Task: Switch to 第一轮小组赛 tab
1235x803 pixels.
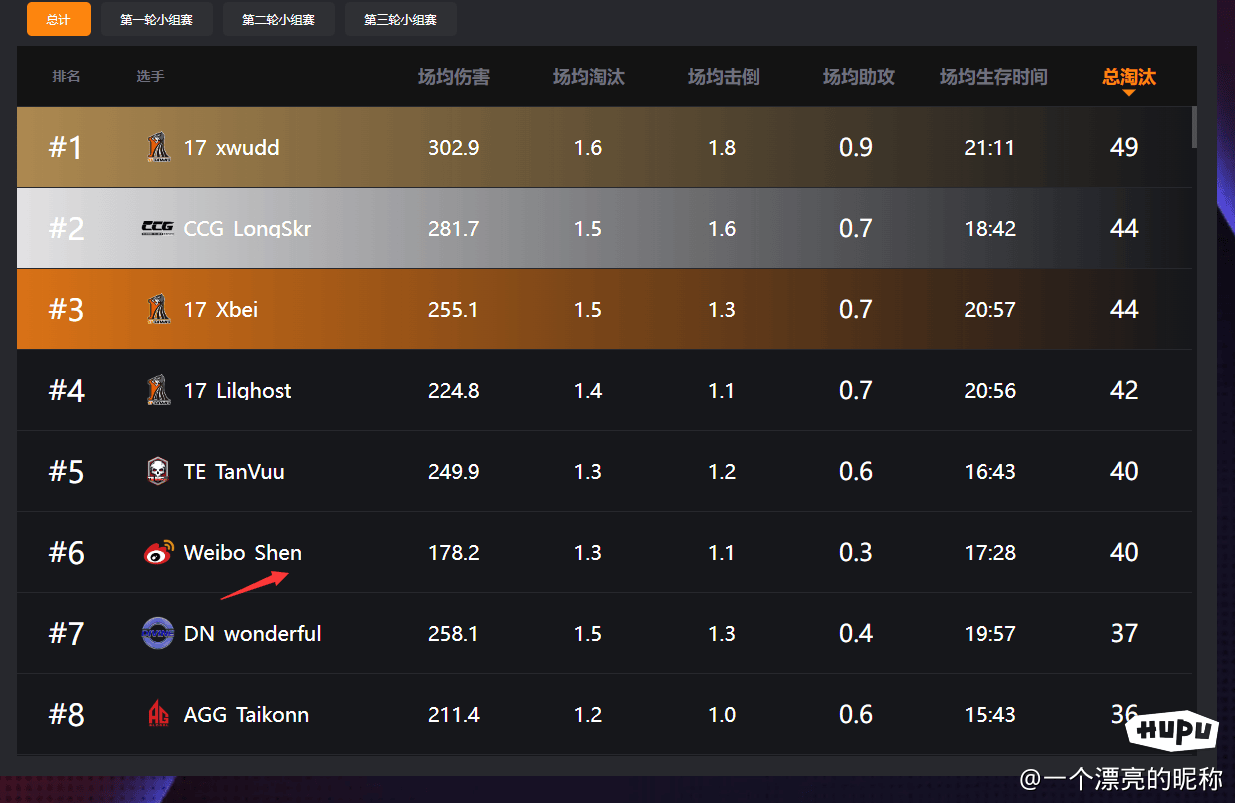Action: coord(157,19)
